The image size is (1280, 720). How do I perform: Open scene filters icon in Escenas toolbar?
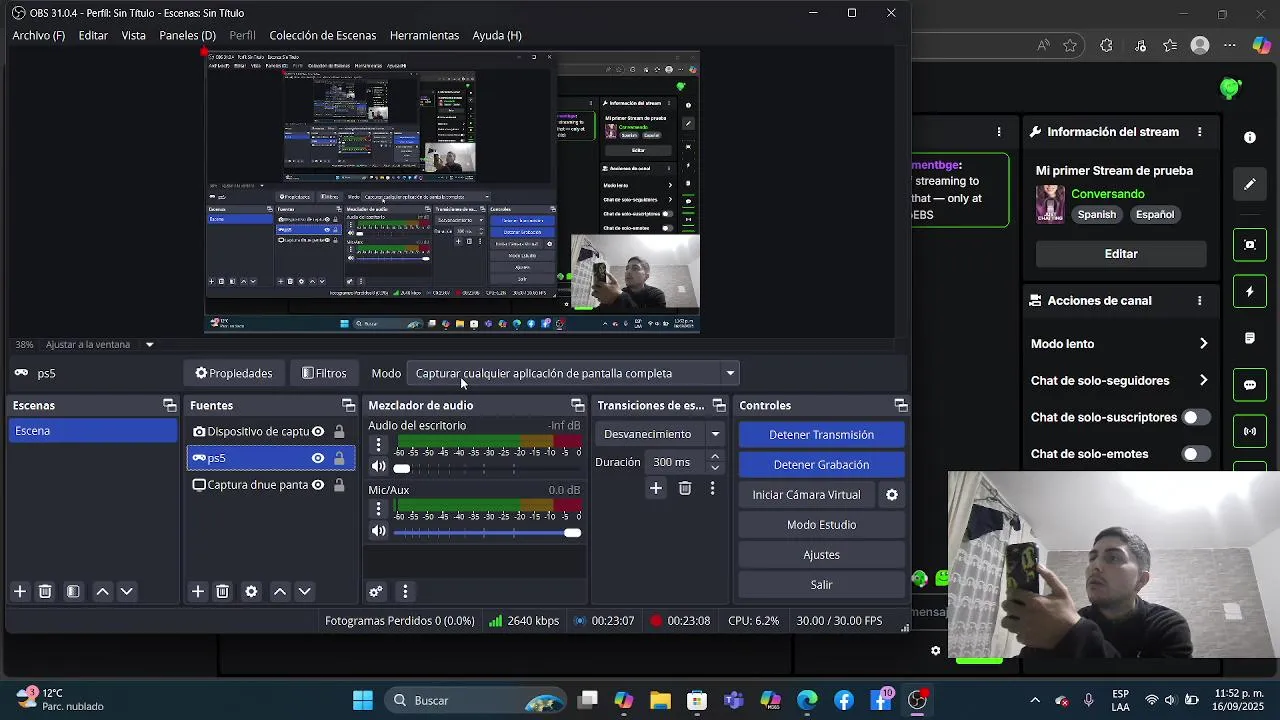tap(73, 591)
